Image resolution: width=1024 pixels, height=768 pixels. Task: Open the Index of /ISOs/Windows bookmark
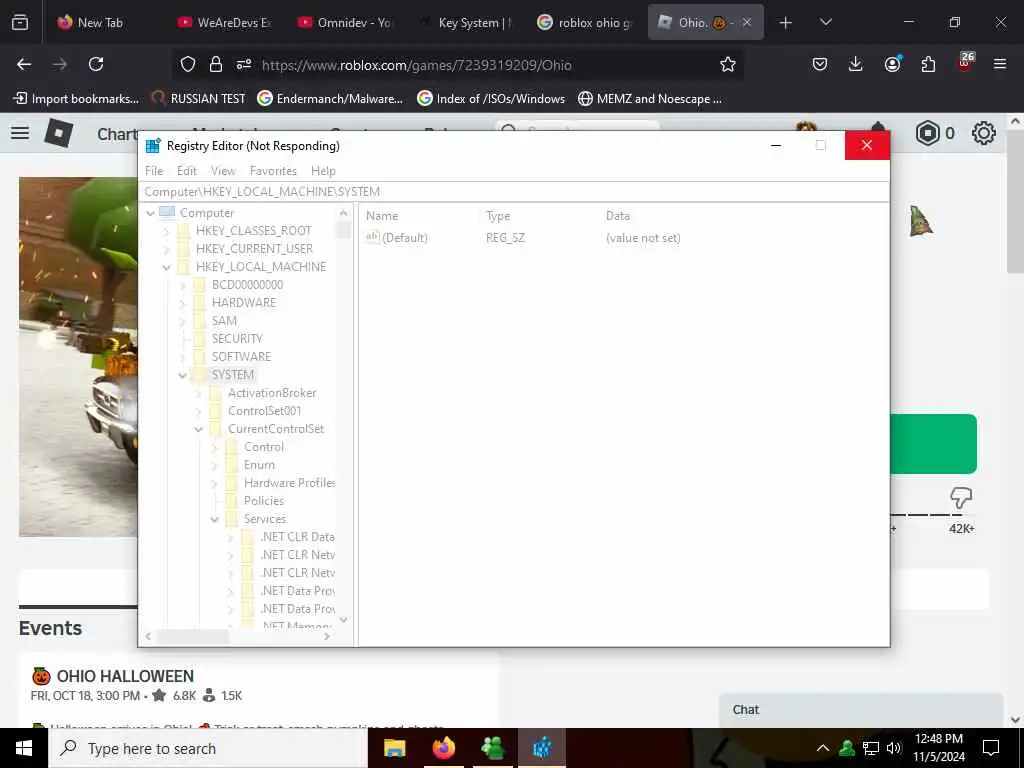pos(491,99)
